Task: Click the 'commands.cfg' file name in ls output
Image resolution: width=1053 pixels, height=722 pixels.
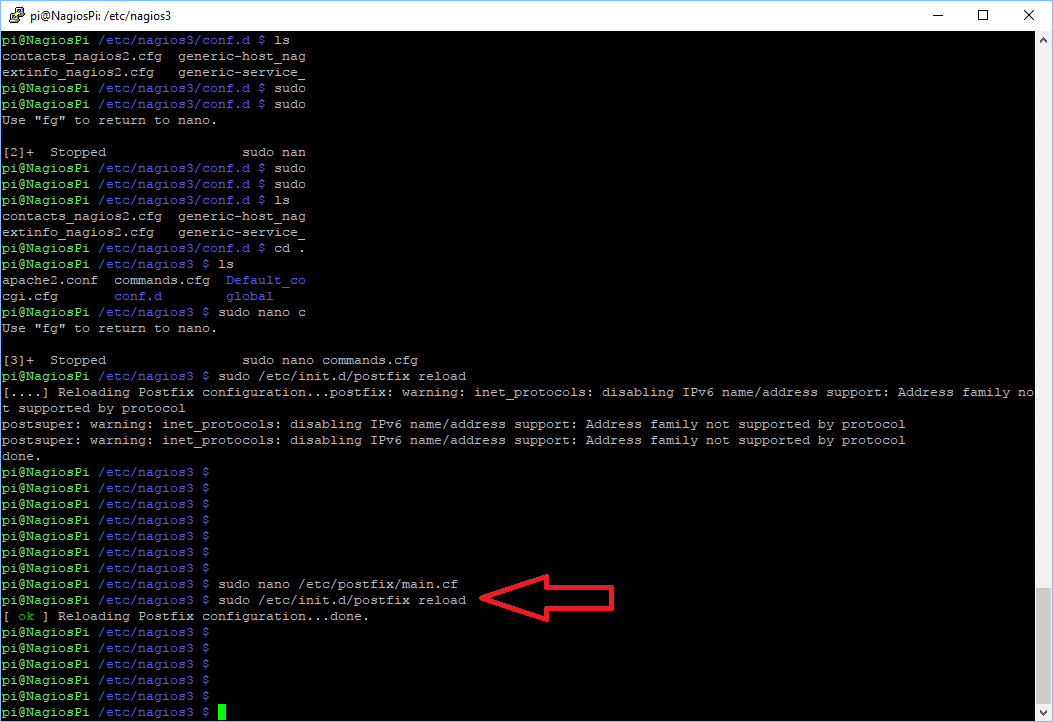Action: (162, 281)
